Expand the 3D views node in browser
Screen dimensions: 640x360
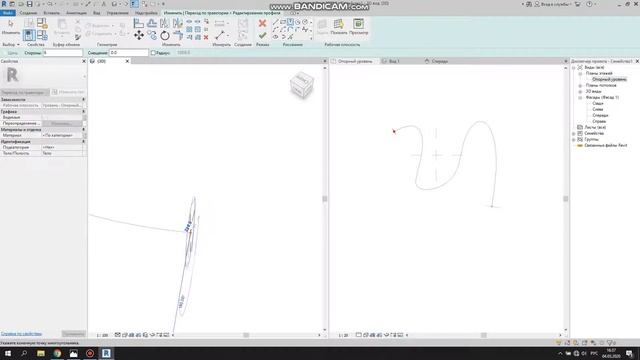580,91
